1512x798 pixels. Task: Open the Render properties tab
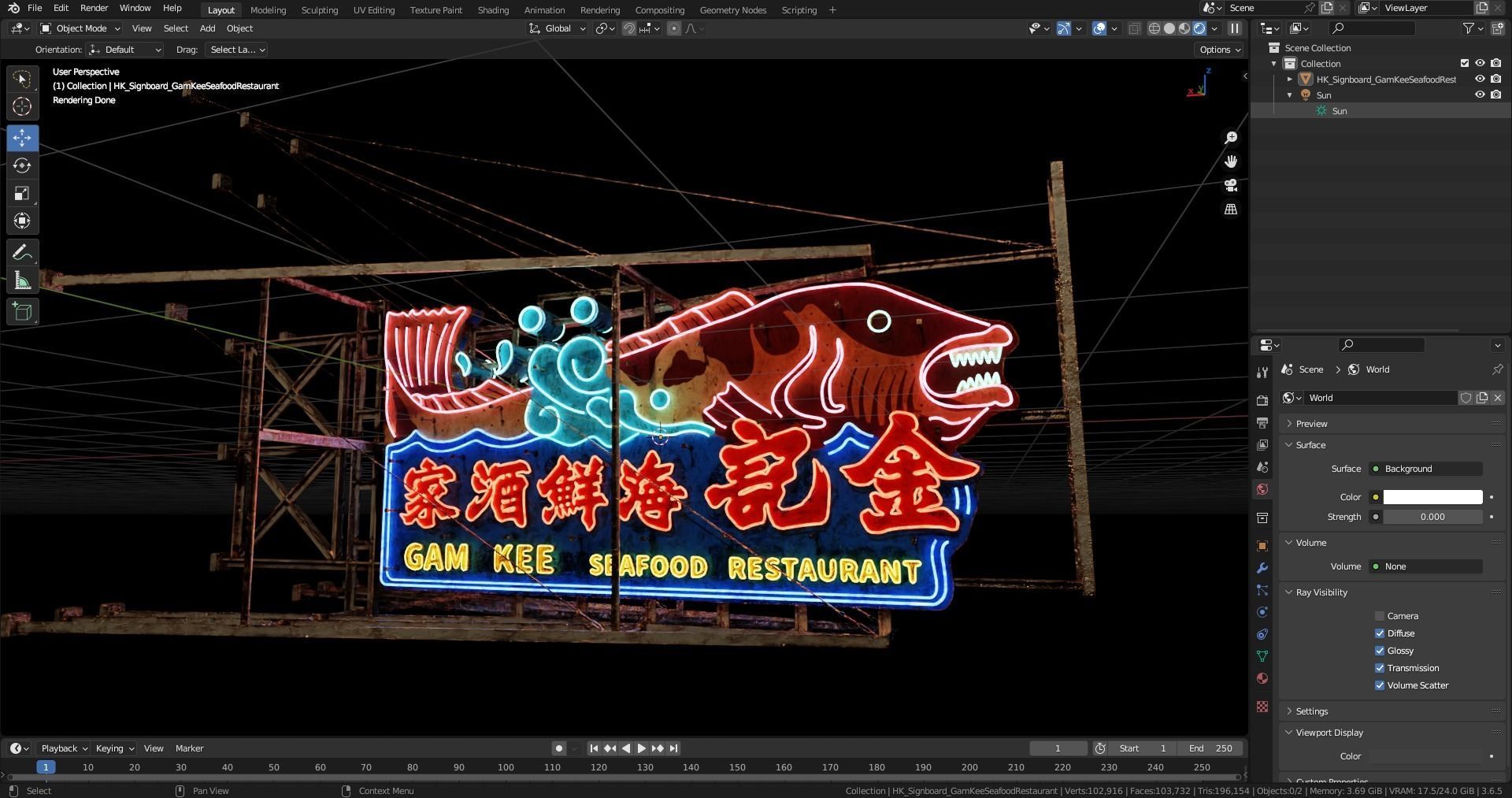1262,400
